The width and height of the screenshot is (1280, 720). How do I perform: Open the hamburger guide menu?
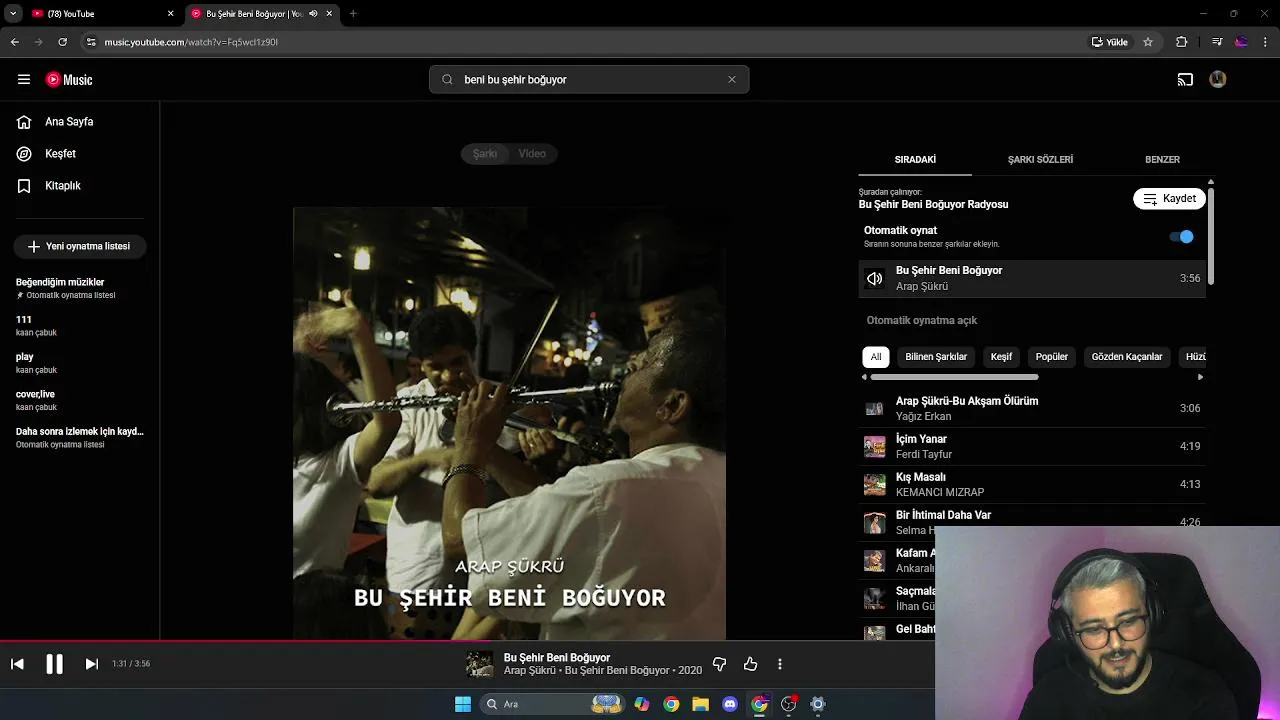click(24, 80)
